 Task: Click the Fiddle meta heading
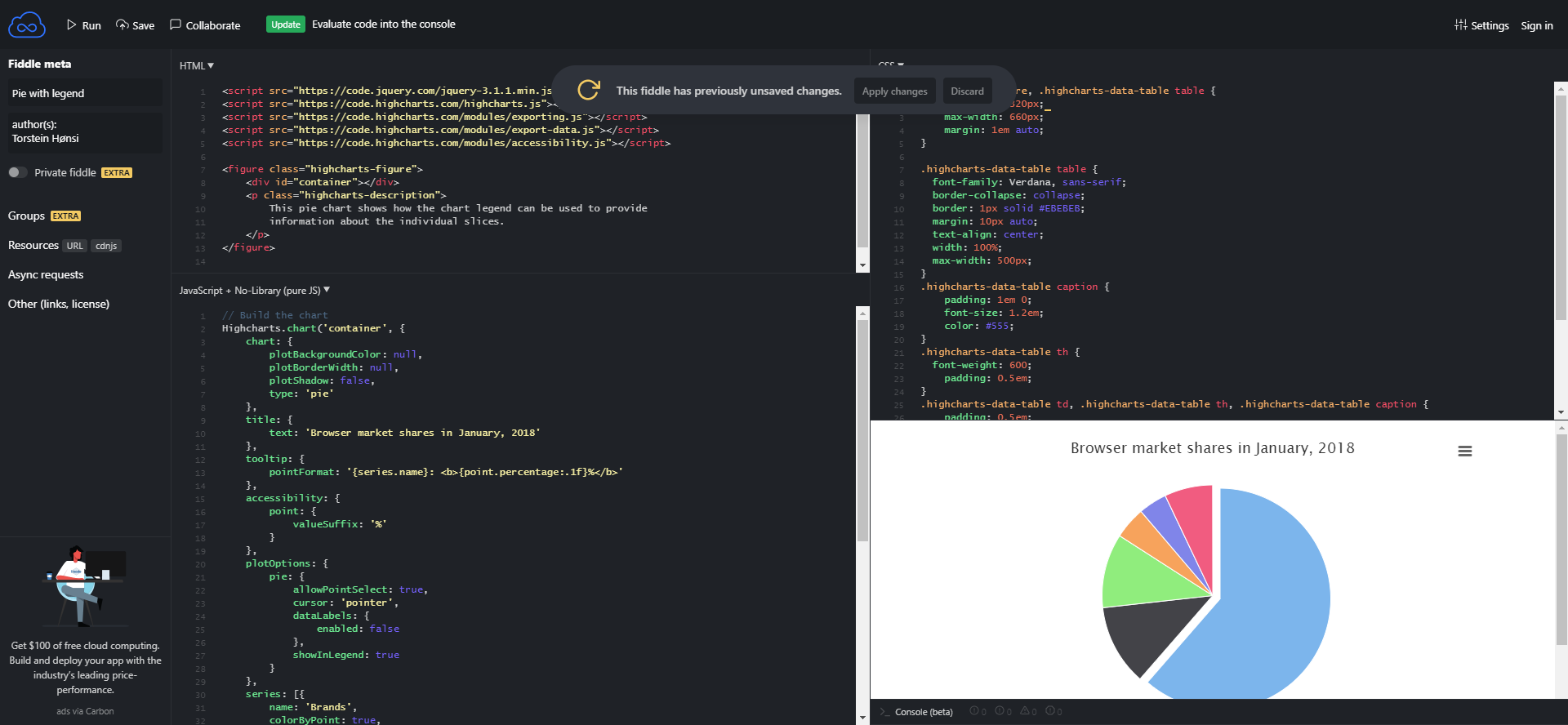(39, 64)
